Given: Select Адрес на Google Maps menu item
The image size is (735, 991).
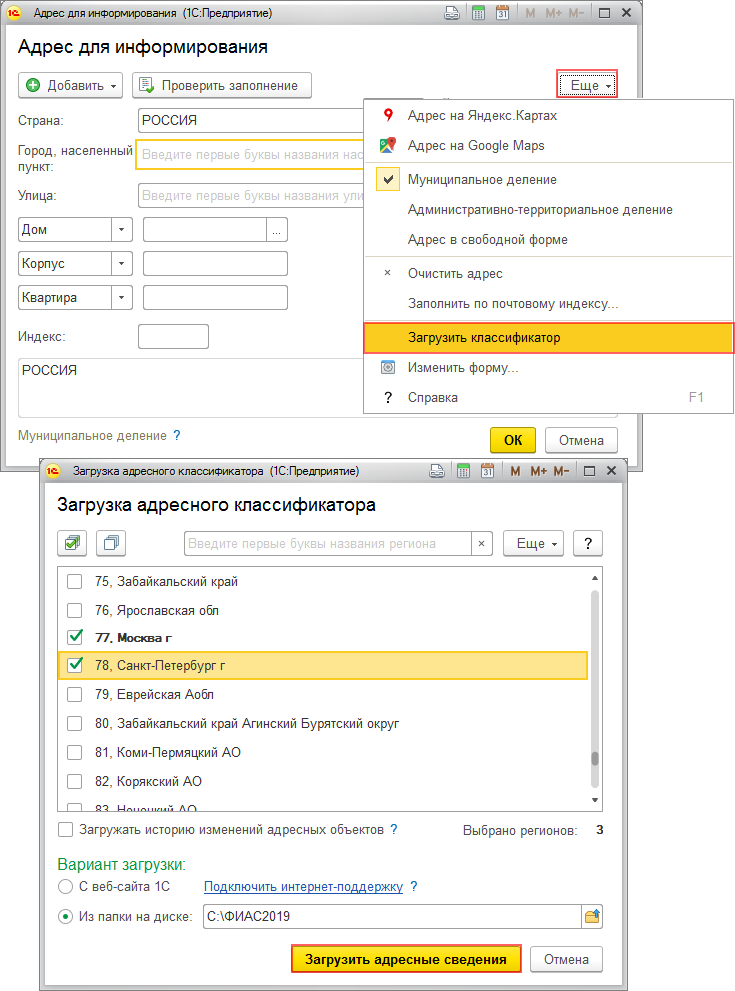Looking at the screenshot, I should pyautogui.click(x=476, y=146).
